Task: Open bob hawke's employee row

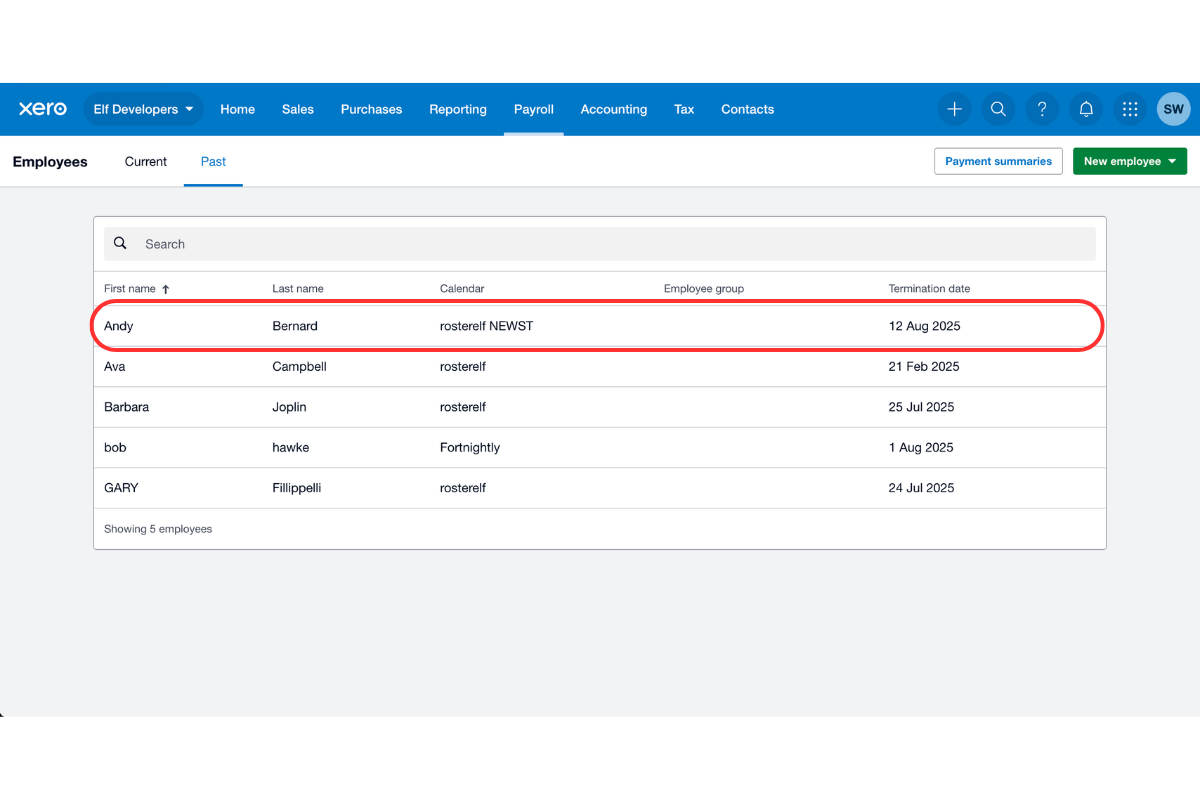Action: tap(116, 448)
